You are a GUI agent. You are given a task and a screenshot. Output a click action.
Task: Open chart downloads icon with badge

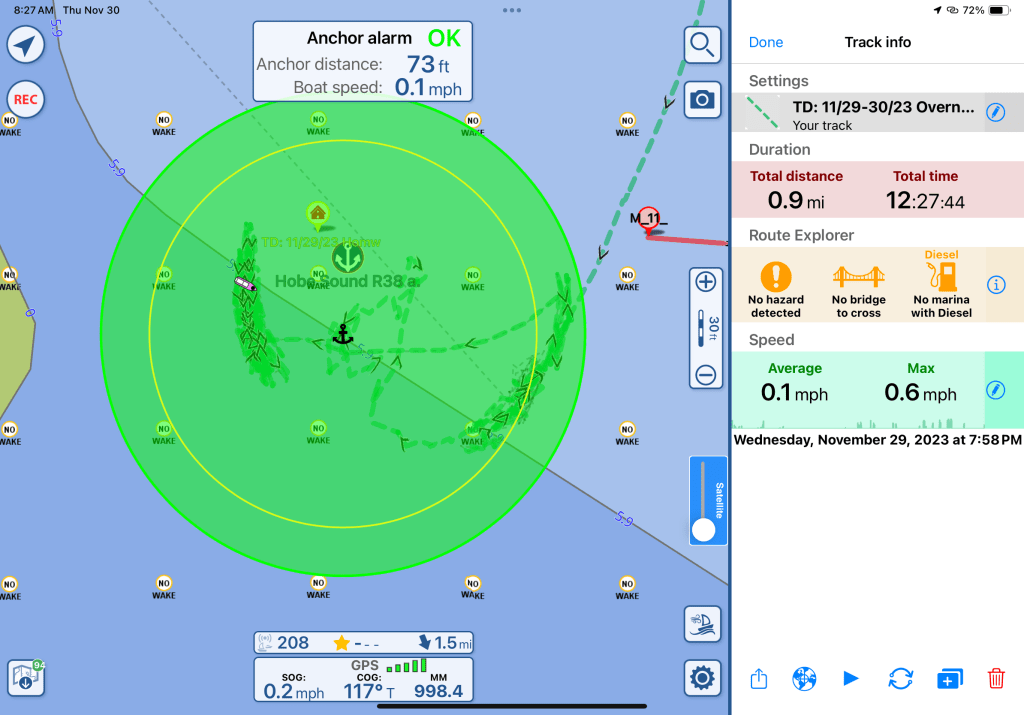tap(26, 678)
